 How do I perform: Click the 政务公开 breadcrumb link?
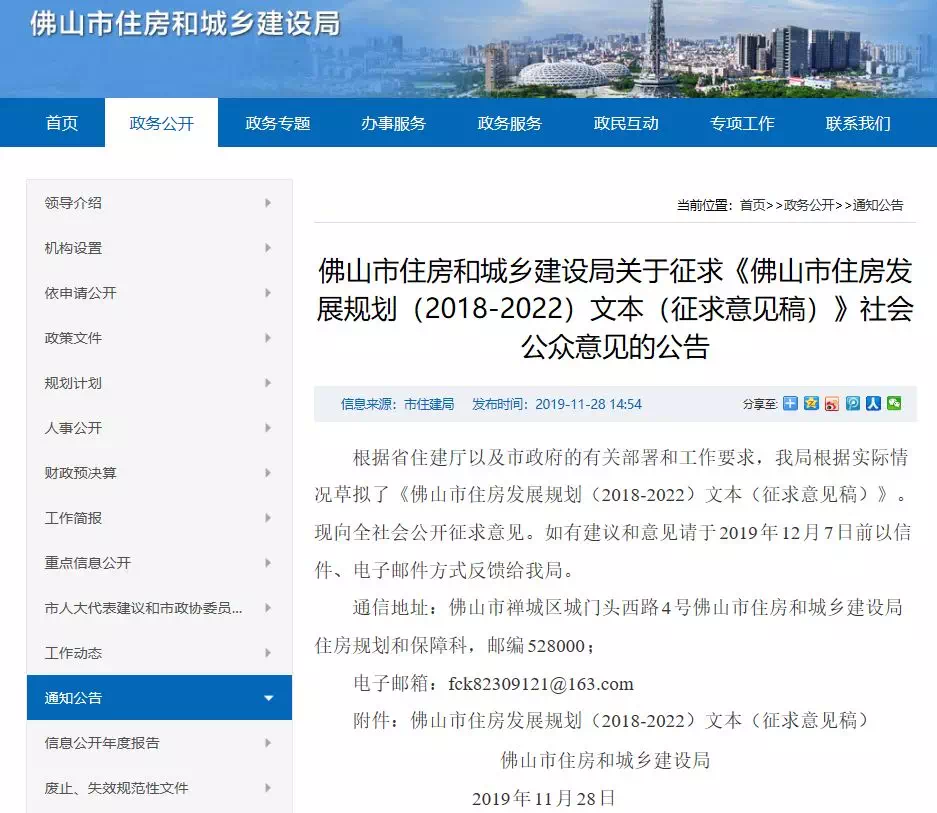(809, 205)
